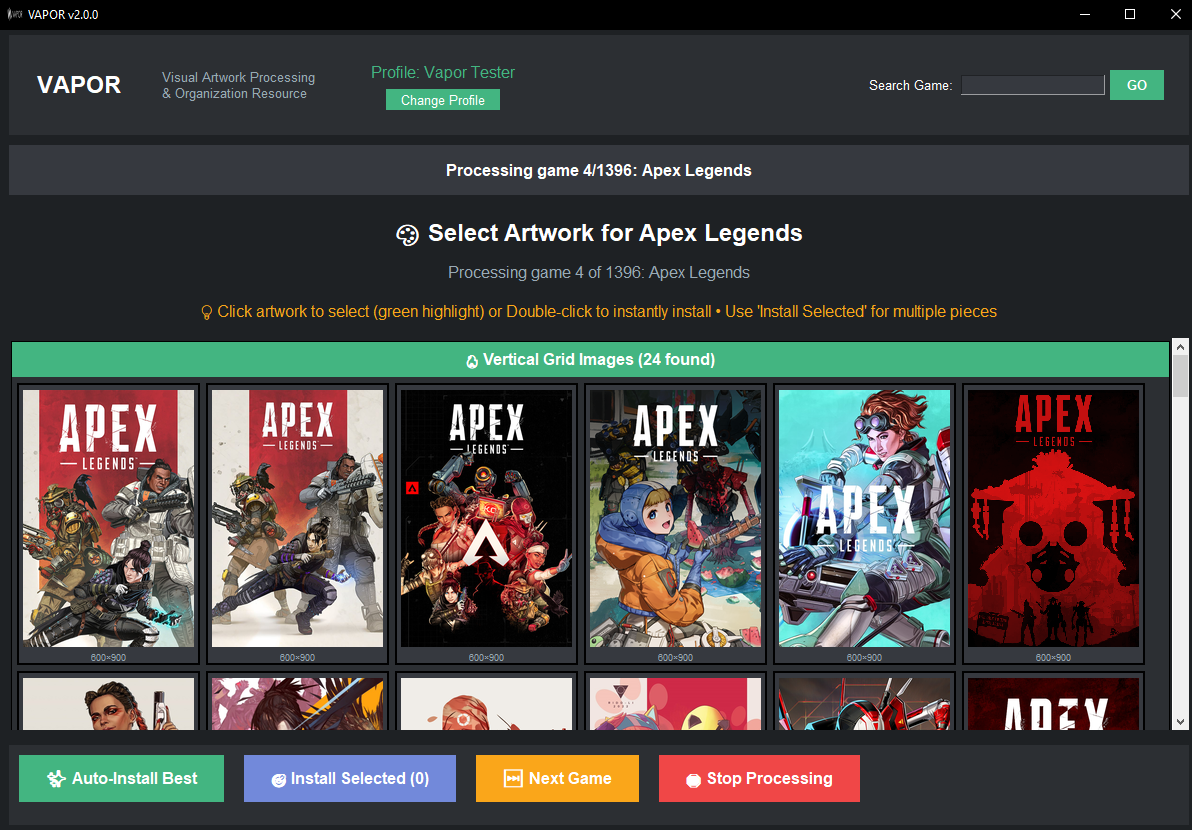Image resolution: width=1192 pixels, height=830 pixels.
Task: Minimize the VAPOR window
Action: pyautogui.click(x=1086, y=14)
